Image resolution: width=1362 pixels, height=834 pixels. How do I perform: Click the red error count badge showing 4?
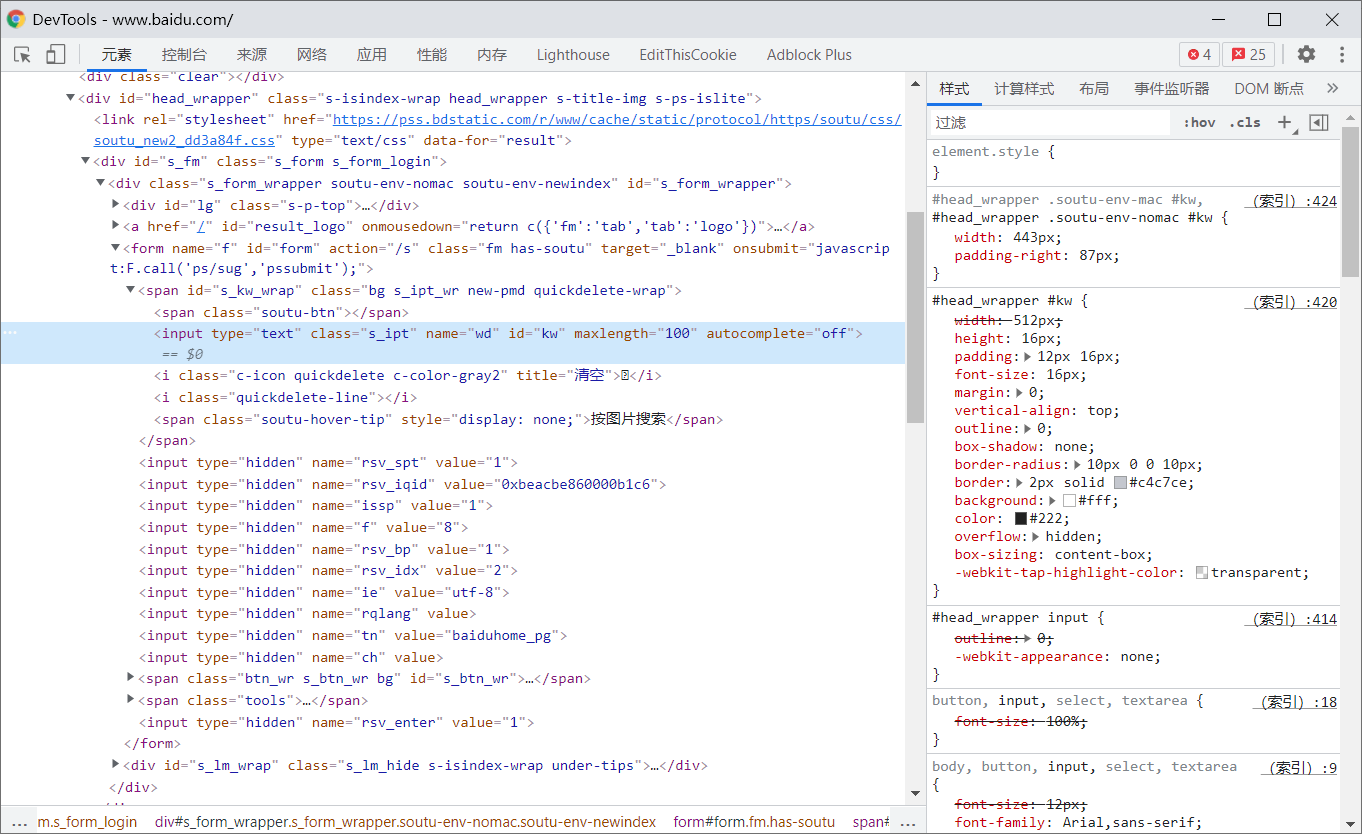(1198, 55)
